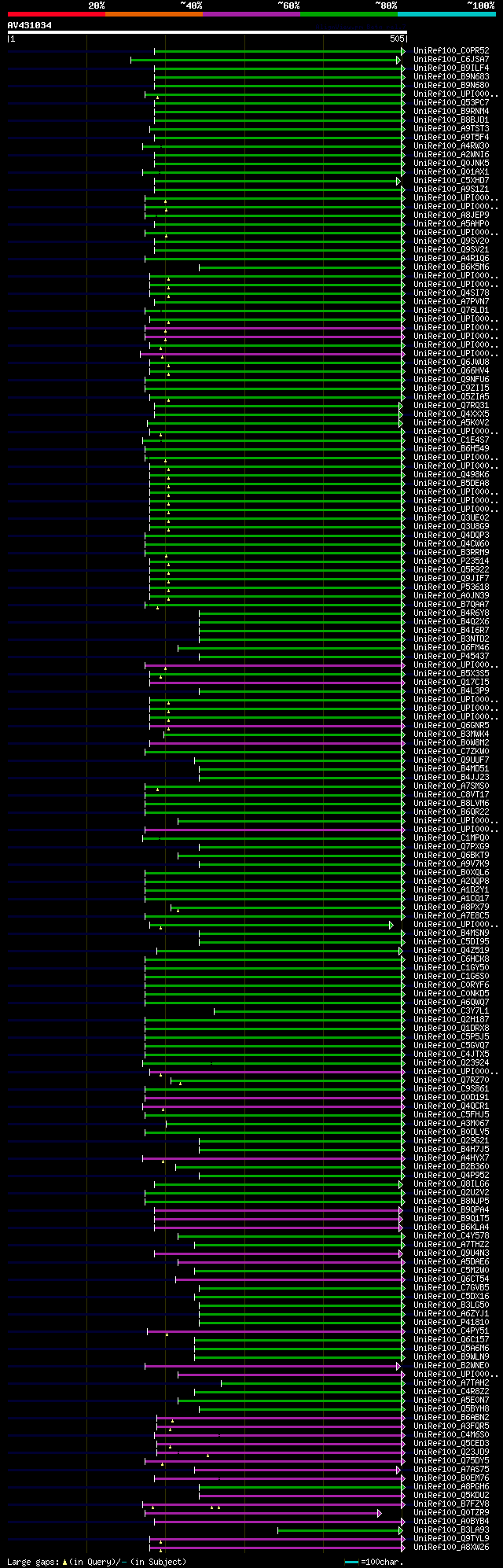Select hit label UniRef100_A2WNI6
This screenshot has width=503, height=1568.
[x=451, y=155]
